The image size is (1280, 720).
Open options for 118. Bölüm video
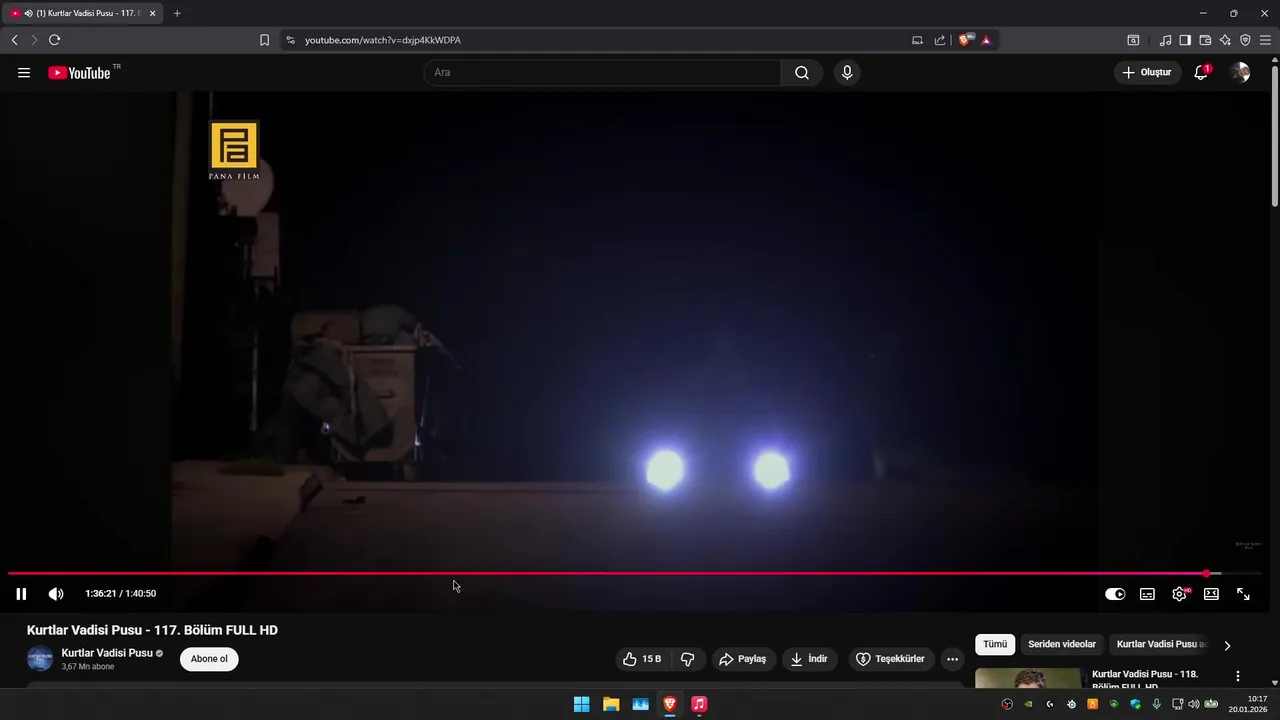(1238, 676)
